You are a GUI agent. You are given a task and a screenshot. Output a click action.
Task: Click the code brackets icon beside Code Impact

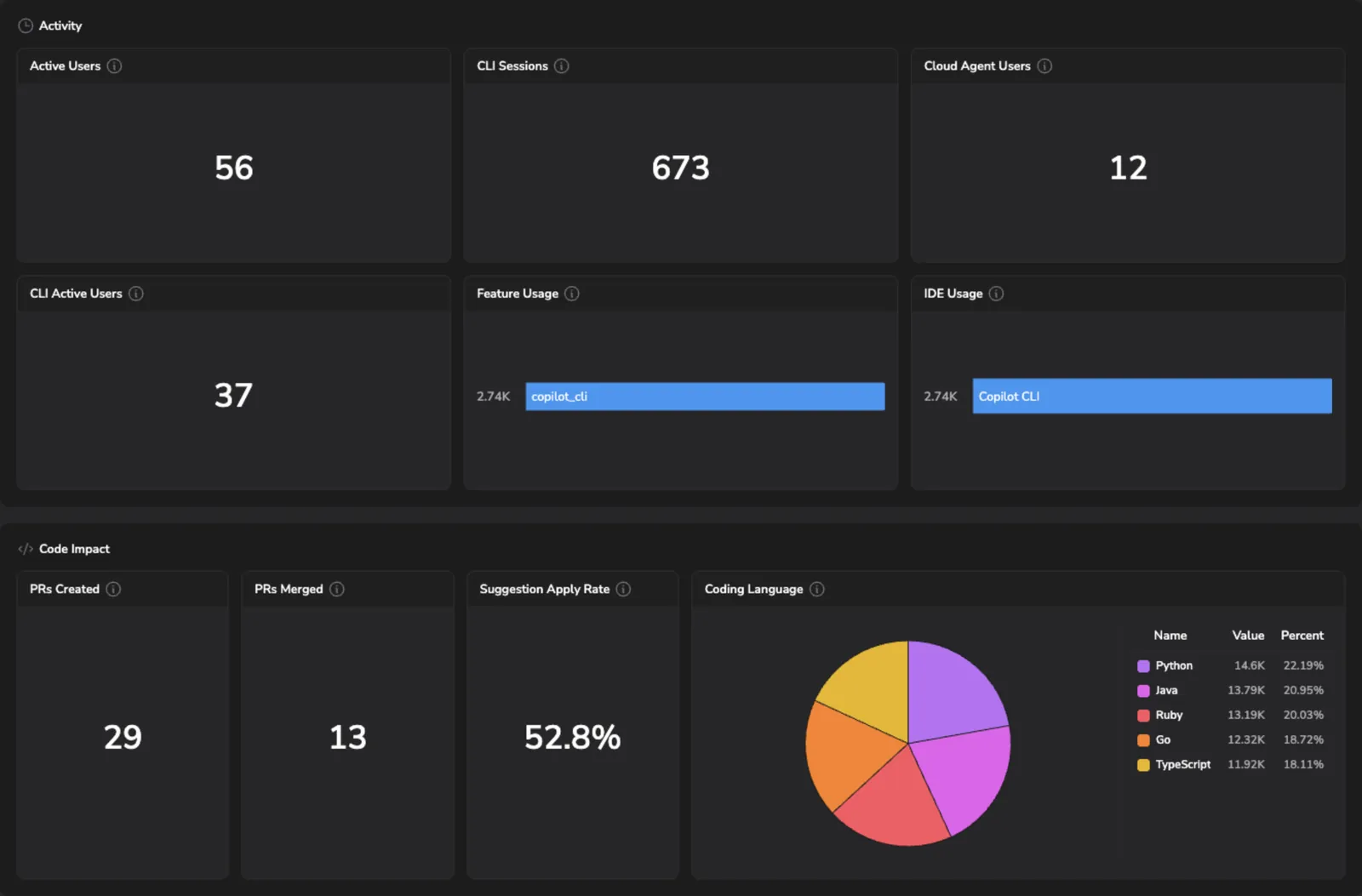pos(26,549)
